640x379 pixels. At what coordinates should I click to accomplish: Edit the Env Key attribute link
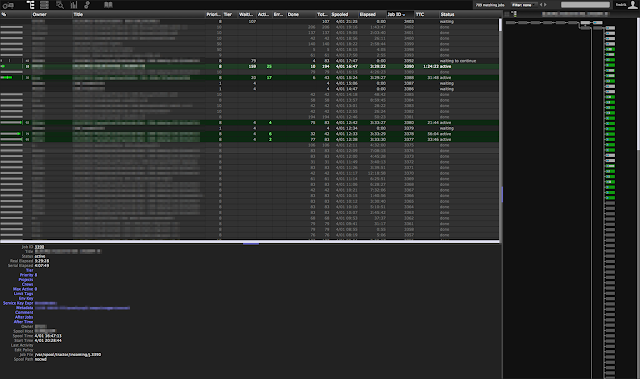pos(26,298)
